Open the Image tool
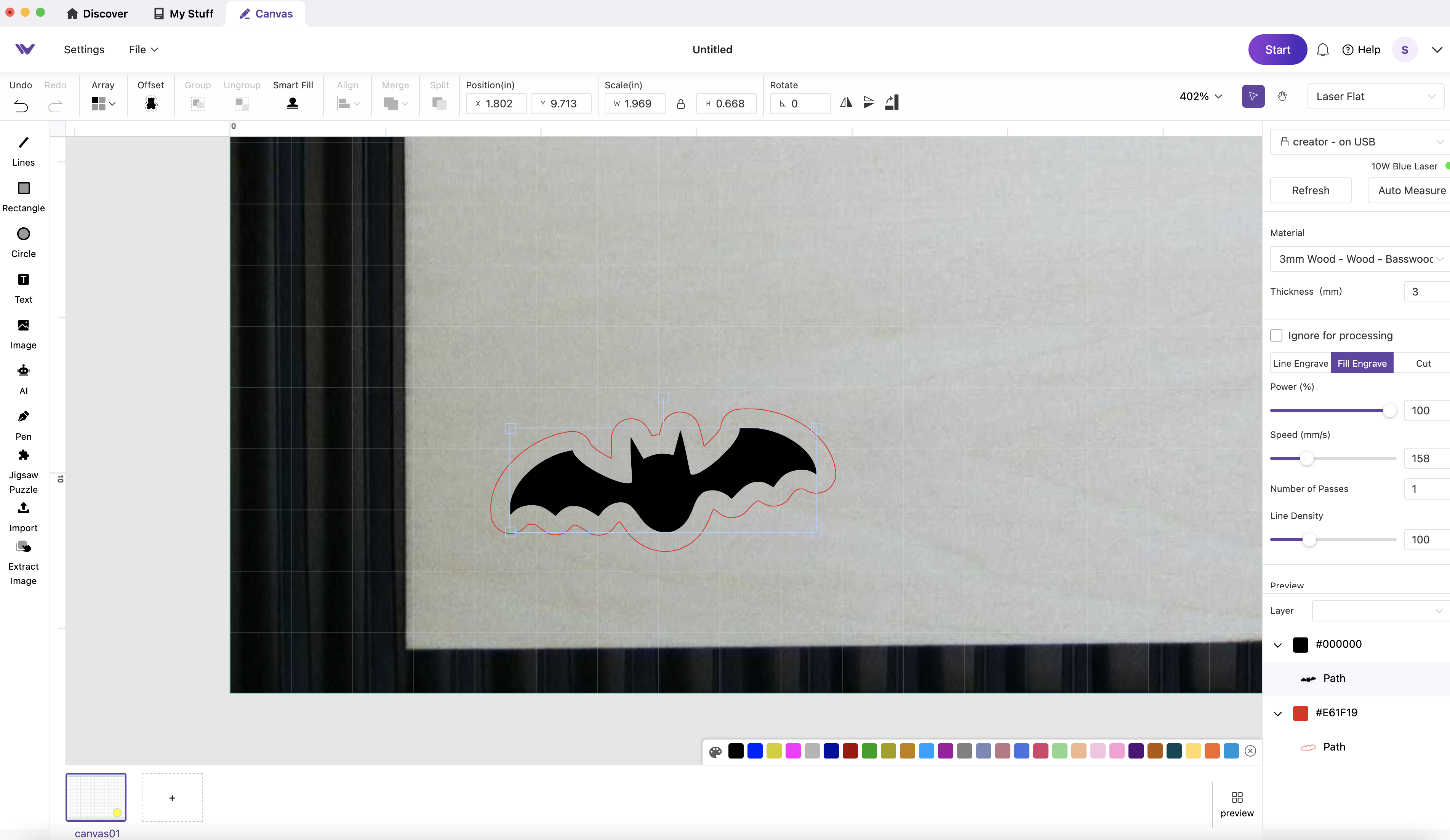The width and height of the screenshot is (1450, 840). (23, 334)
